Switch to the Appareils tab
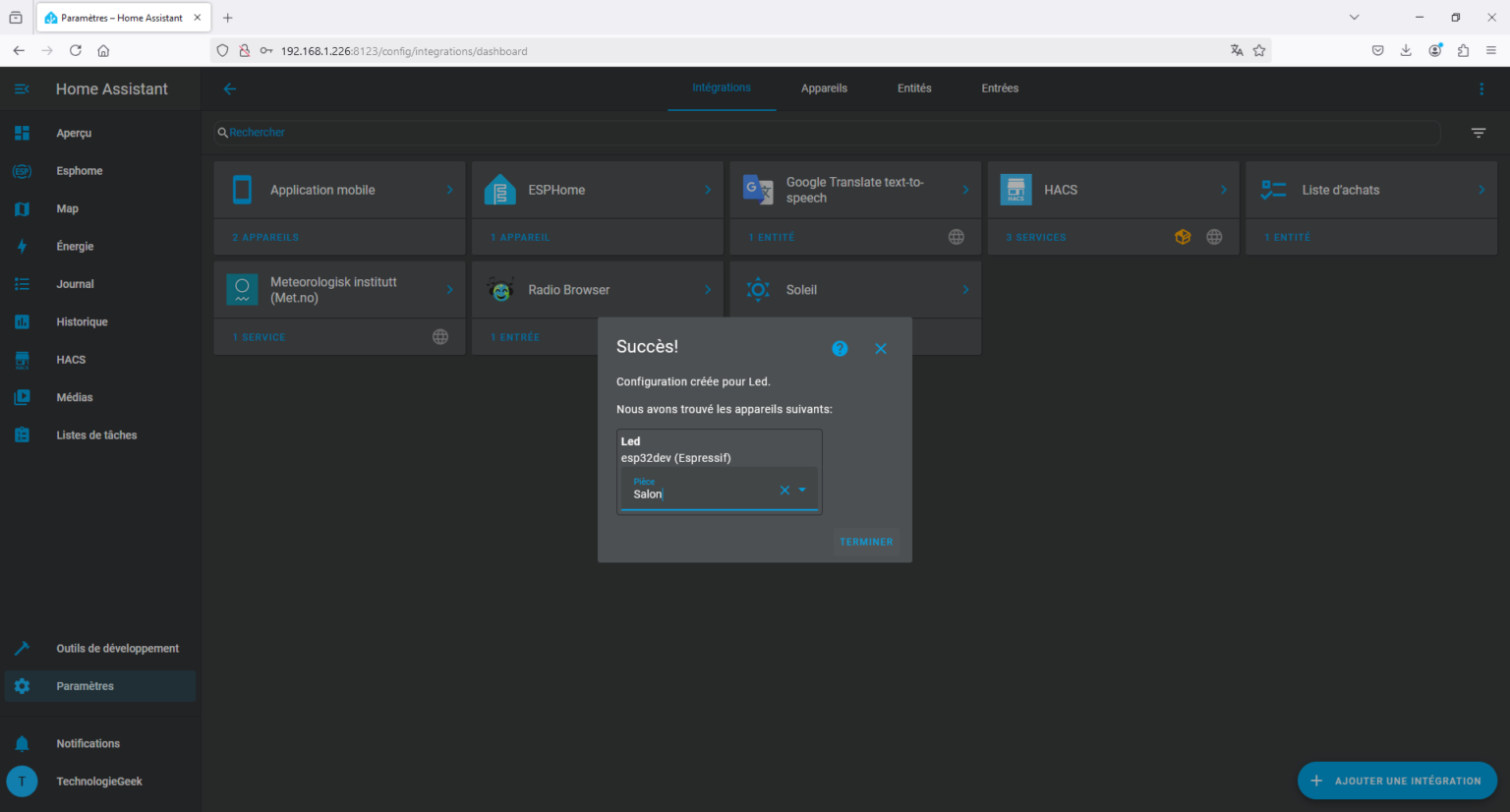The height and width of the screenshot is (812, 1510). click(824, 87)
